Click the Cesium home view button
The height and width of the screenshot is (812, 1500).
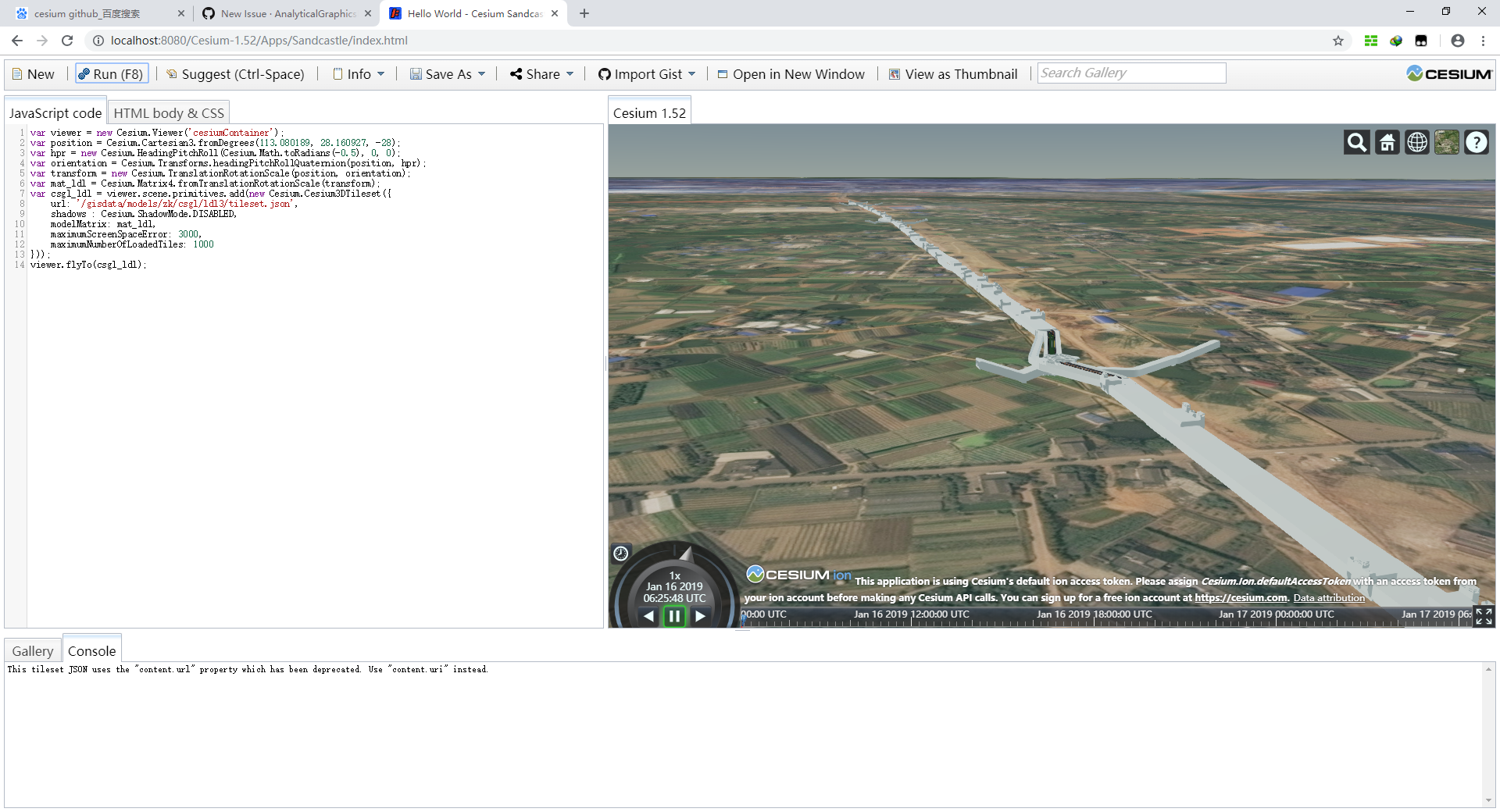1387,142
